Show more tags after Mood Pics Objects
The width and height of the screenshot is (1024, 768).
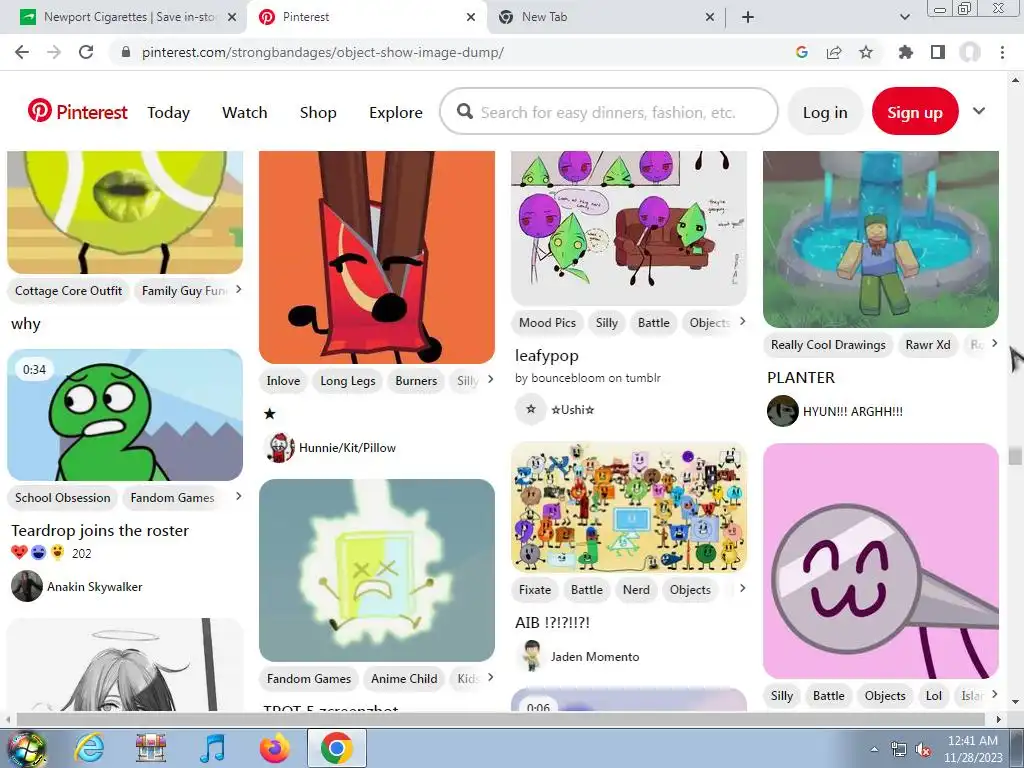743,321
